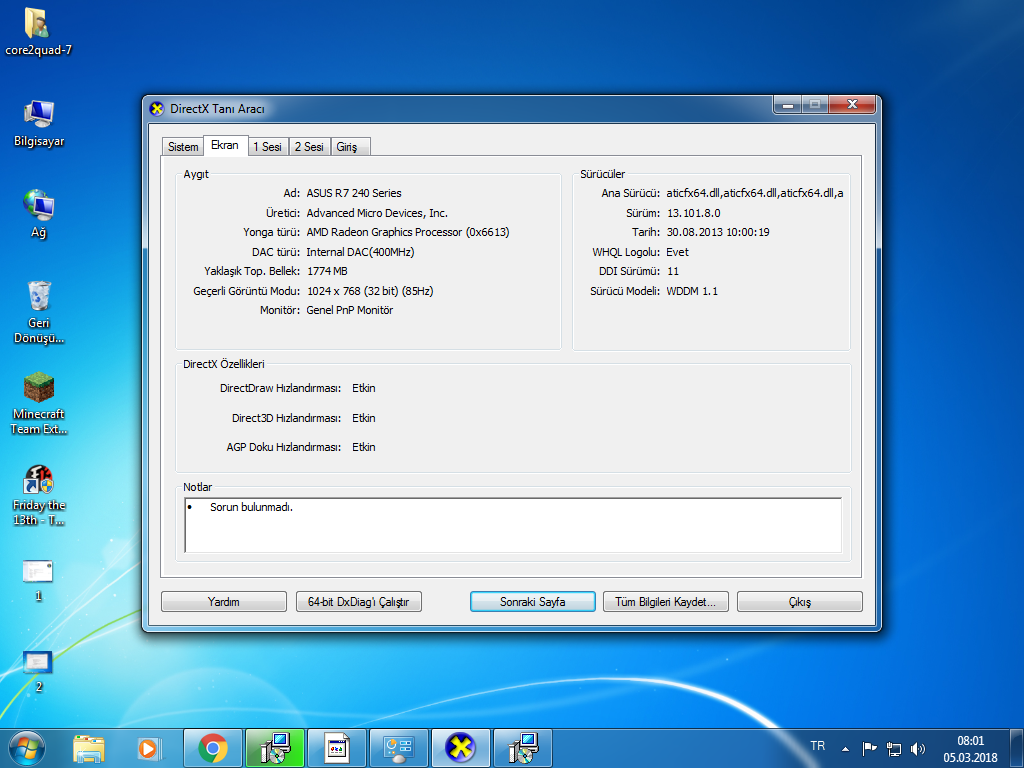Screen dimensions: 1024x768
Task: Run 64-bit DxDiag'ı Çalıştır button
Action: point(359,601)
